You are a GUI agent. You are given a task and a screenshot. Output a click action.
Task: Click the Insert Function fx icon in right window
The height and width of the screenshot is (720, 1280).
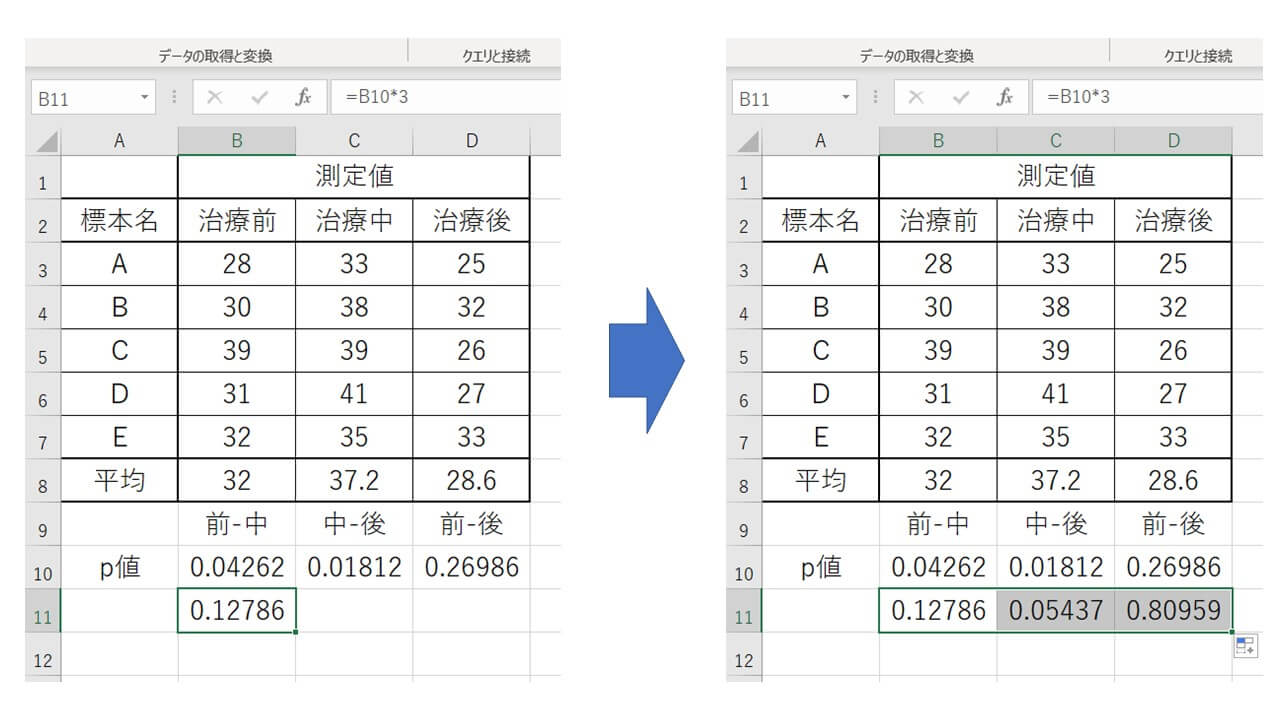click(x=1004, y=97)
